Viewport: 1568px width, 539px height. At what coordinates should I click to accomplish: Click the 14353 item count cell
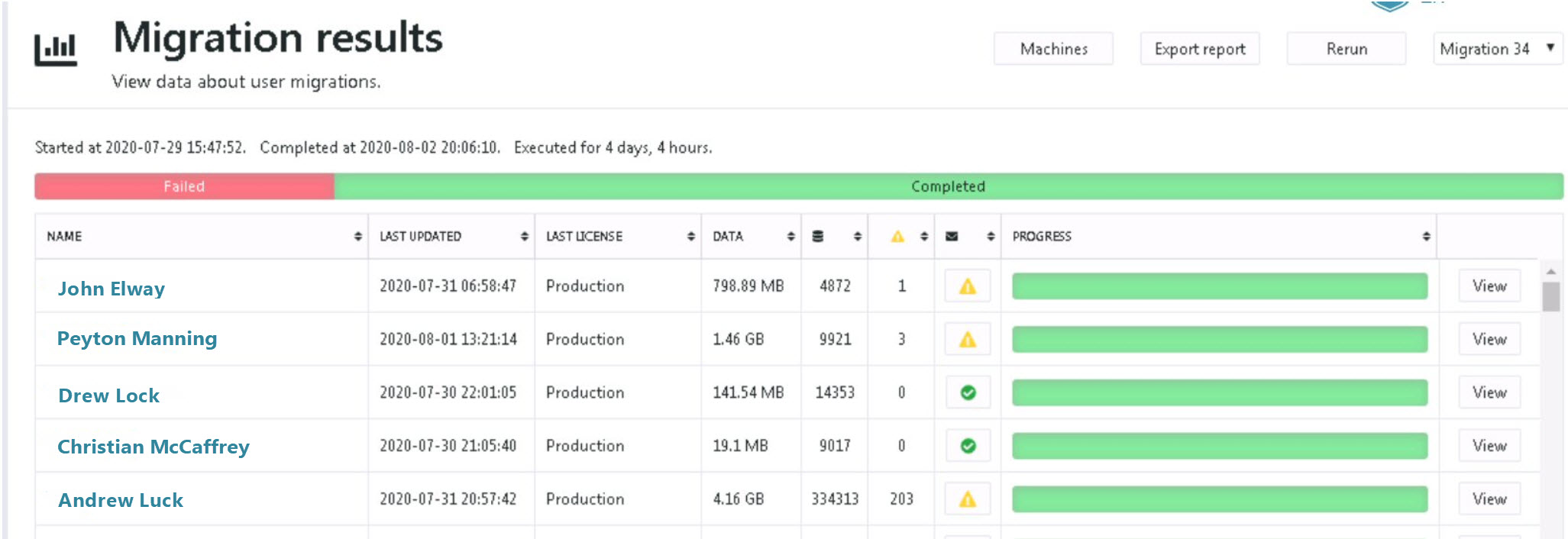click(835, 392)
